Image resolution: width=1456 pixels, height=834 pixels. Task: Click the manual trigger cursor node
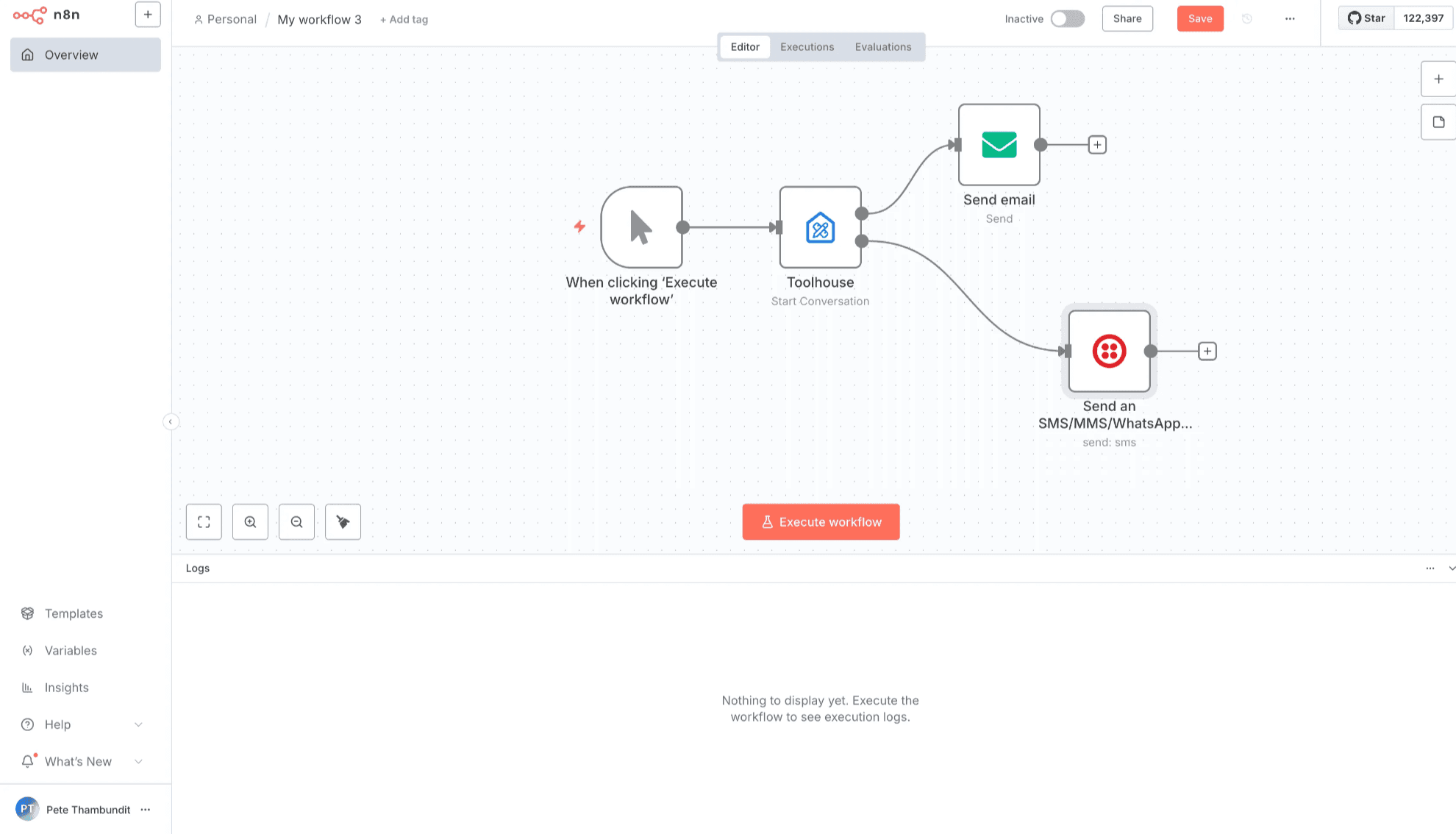point(641,227)
